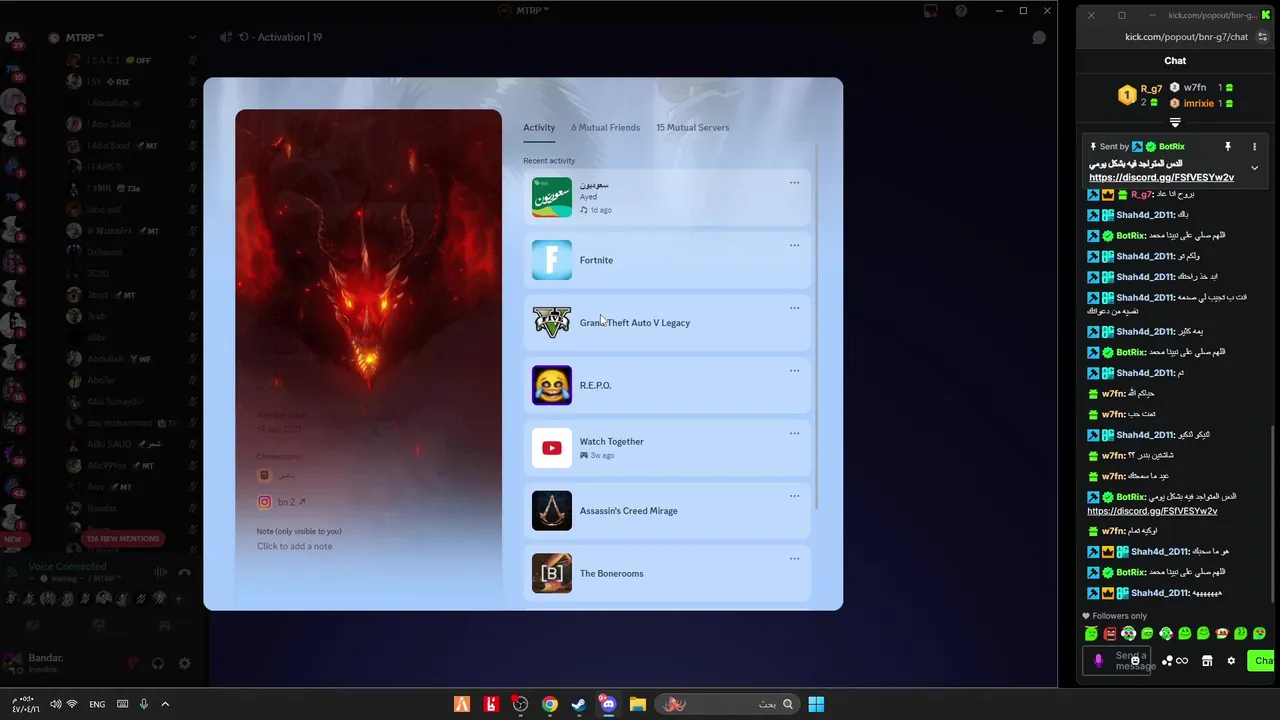Open the Kick emoji picker
This screenshot has width=1280, height=720.
pos(1135,661)
